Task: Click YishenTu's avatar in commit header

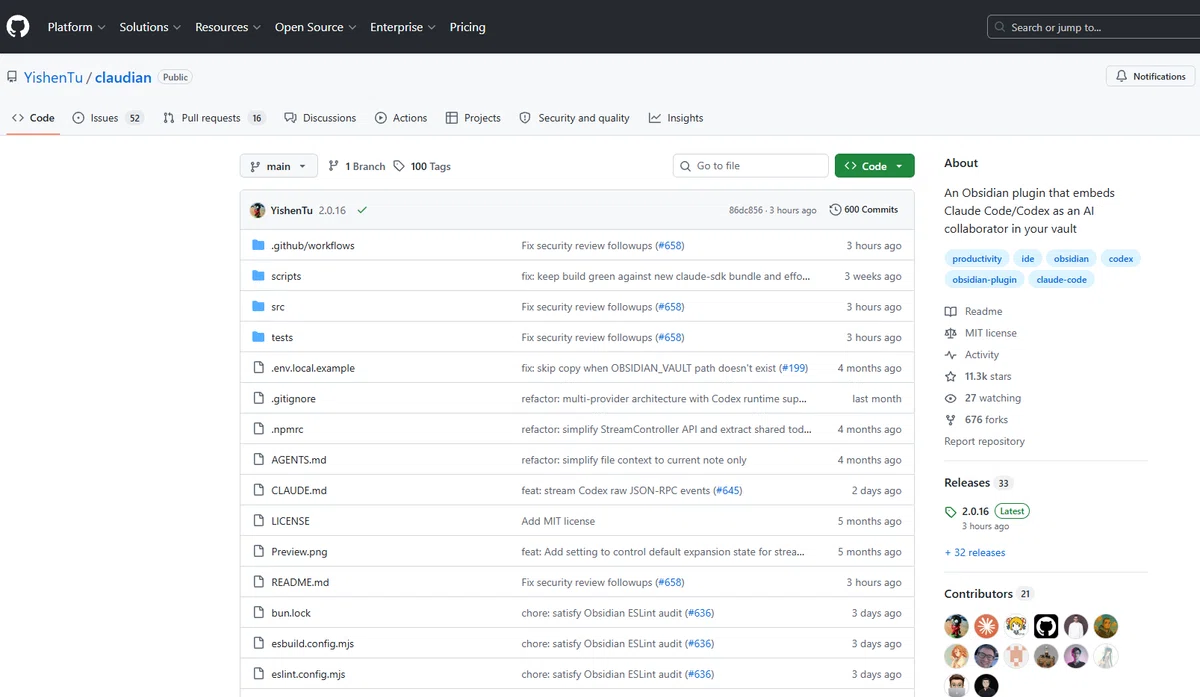Action: [258, 210]
